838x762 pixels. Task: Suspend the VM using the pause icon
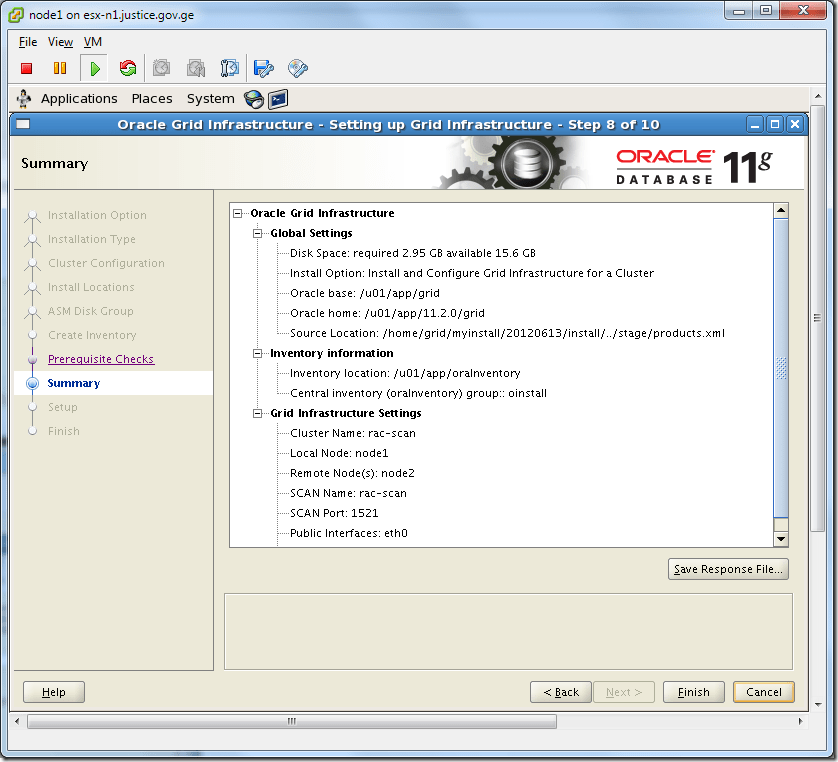point(60,68)
